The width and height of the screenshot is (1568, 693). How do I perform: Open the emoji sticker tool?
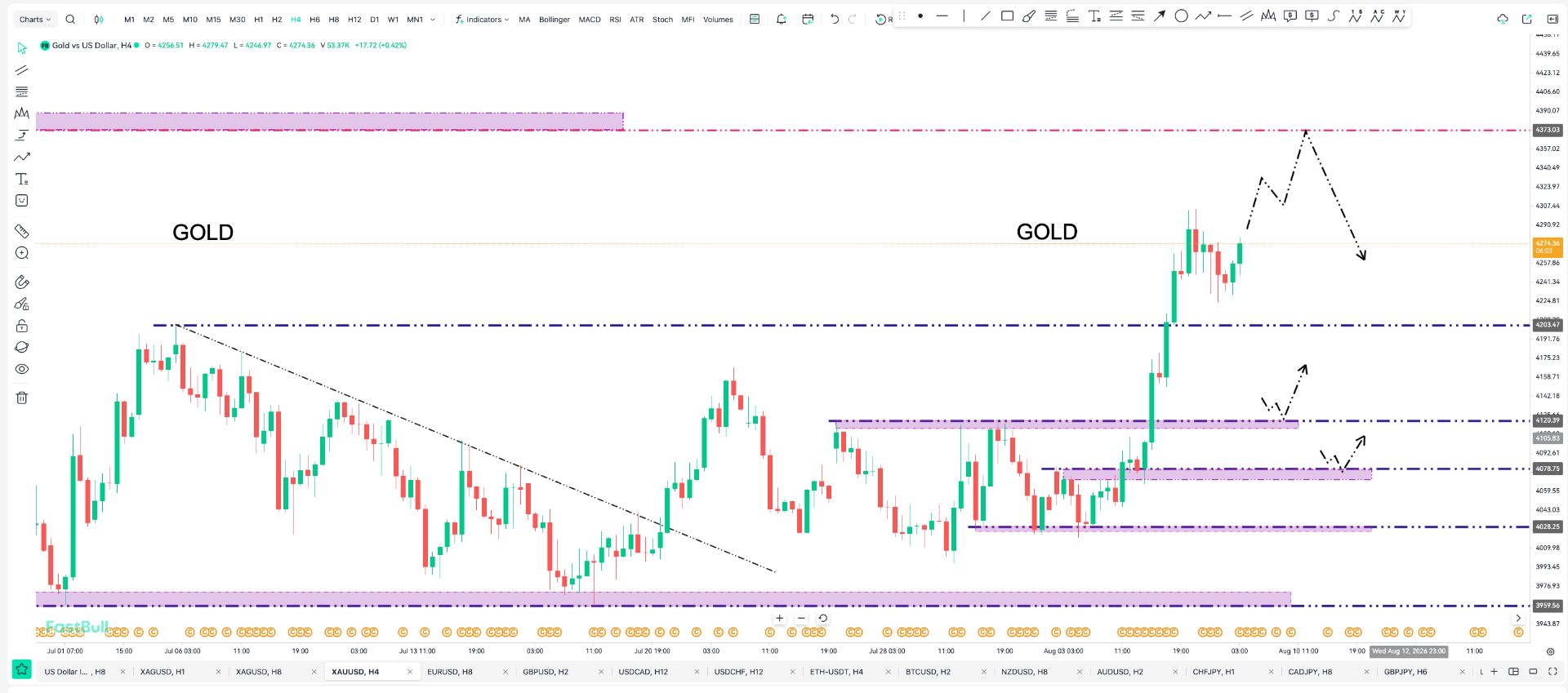click(x=22, y=201)
